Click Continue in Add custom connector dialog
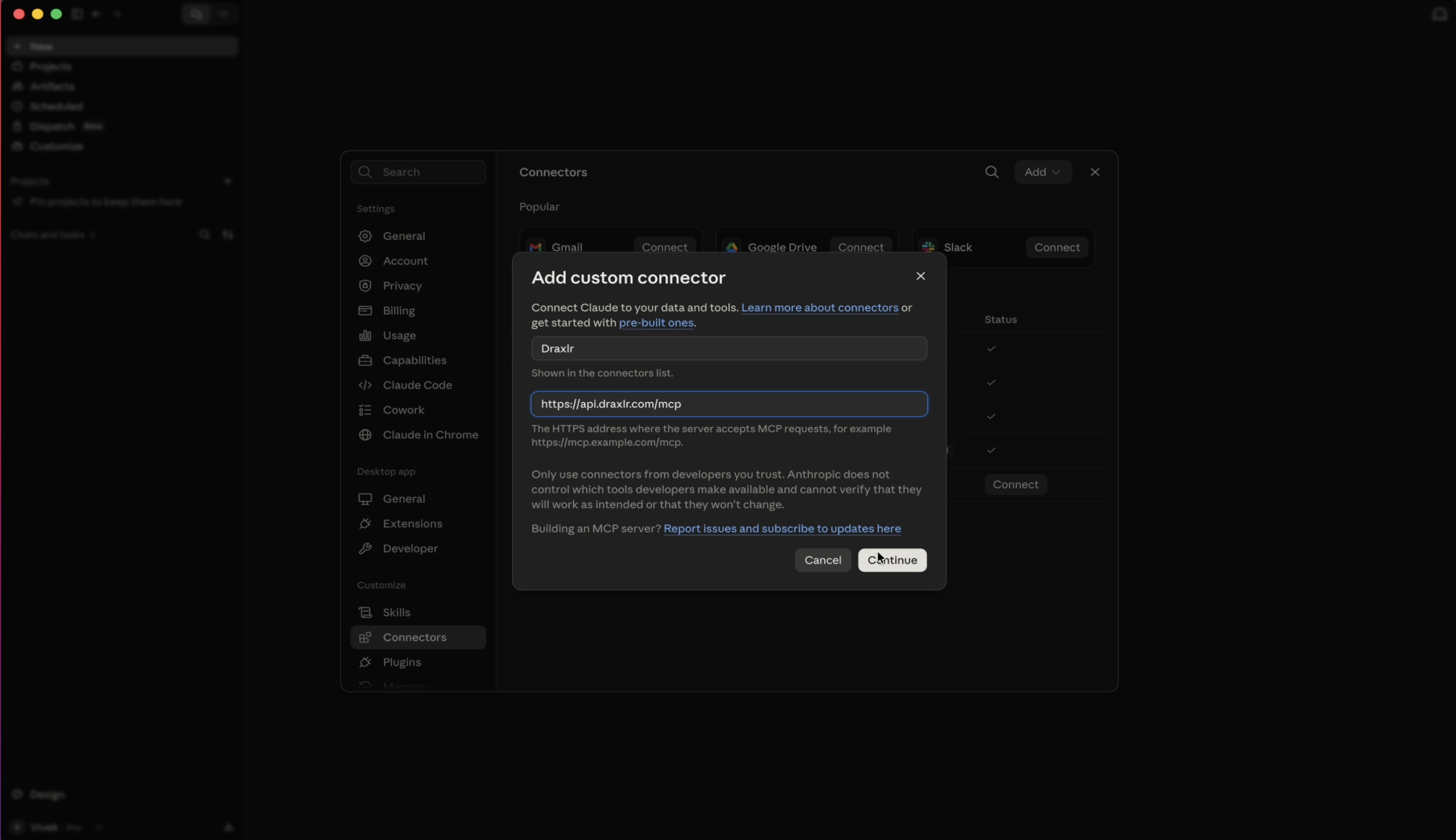Image resolution: width=1456 pixels, height=840 pixels. click(x=891, y=560)
